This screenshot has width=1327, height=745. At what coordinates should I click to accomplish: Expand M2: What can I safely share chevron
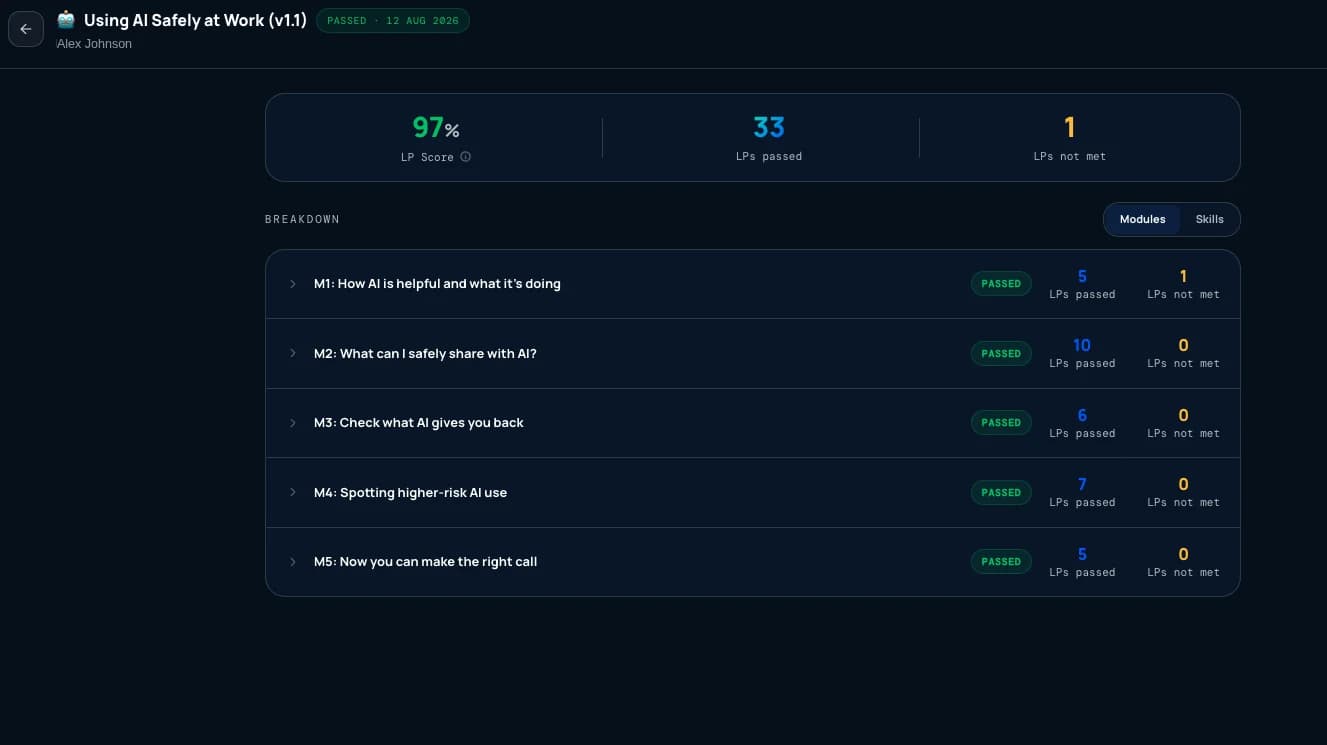(x=293, y=353)
